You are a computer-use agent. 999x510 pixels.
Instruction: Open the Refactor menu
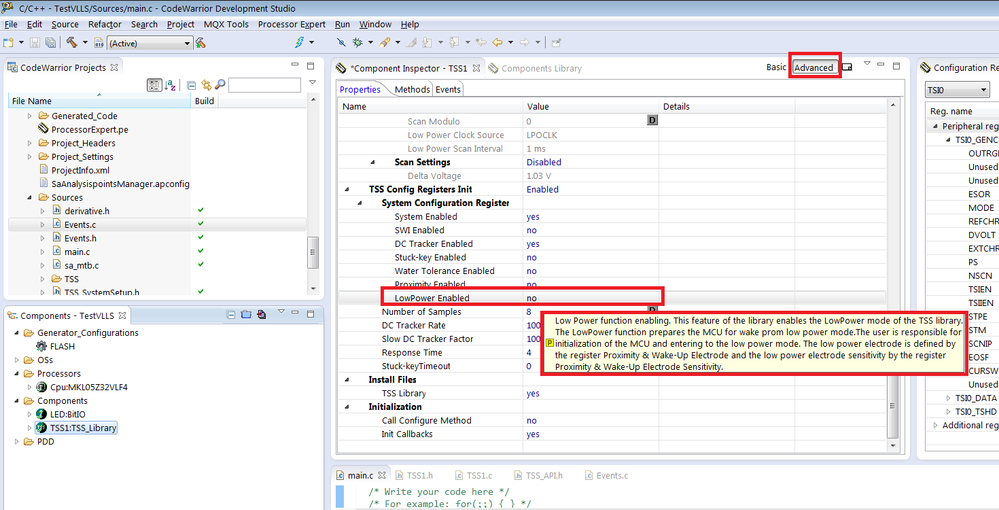(105, 24)
